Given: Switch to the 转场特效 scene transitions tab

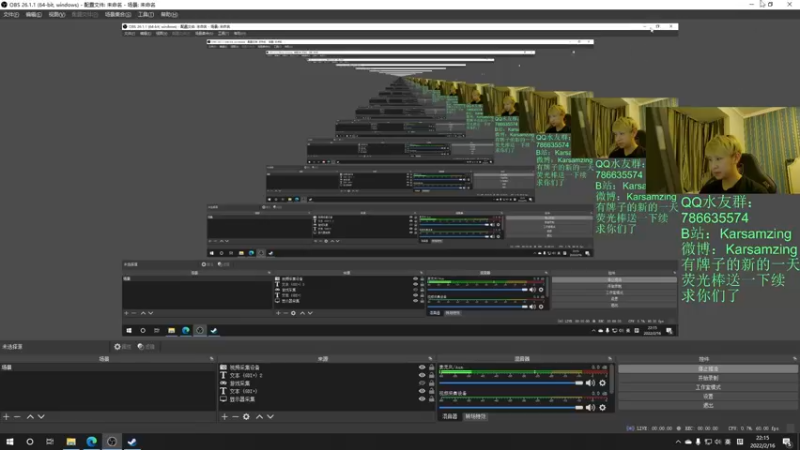Looking at the screenshot, I should point(475,417).
